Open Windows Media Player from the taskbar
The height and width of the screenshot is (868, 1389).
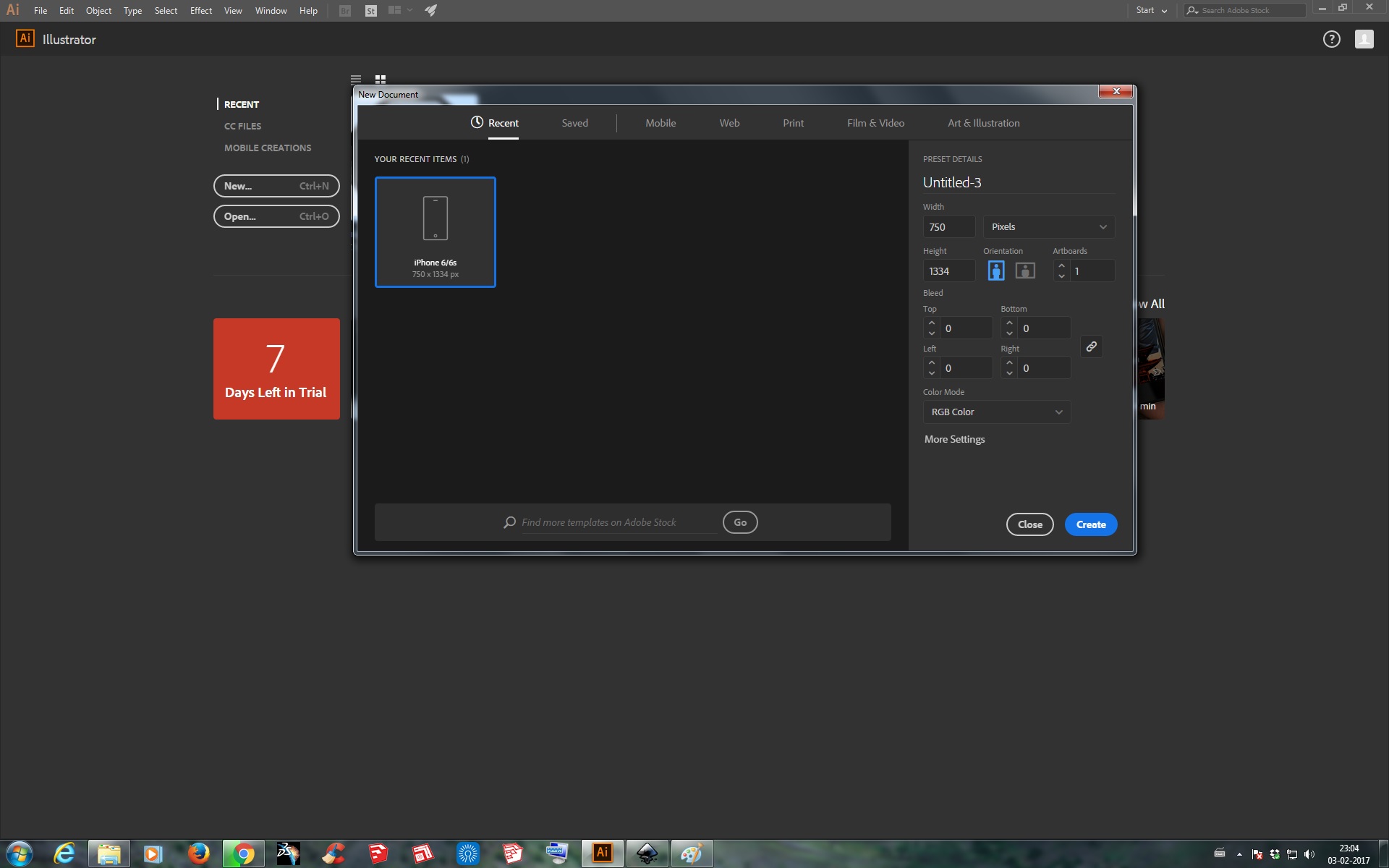point(153,854)
